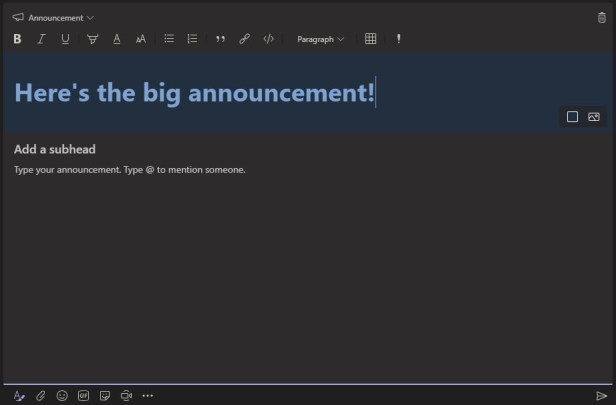Screen dimensions: 616x405
Task: Open more messaging extensions menu
Action: coord(148,396)
